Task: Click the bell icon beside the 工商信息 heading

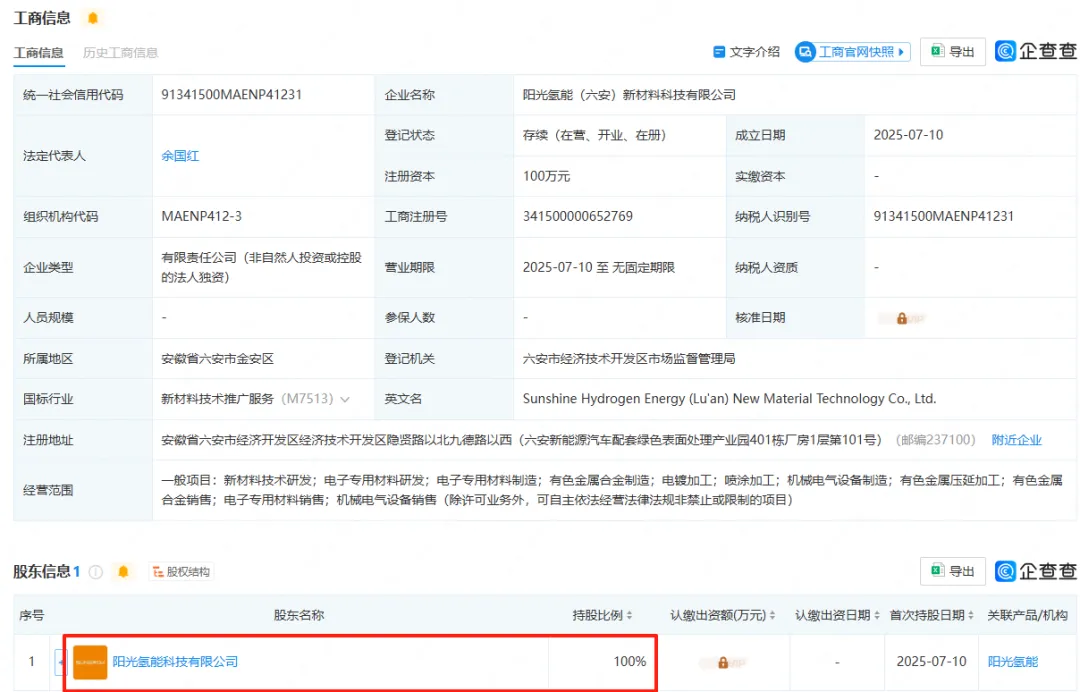Action: click(x=93, y=18)
